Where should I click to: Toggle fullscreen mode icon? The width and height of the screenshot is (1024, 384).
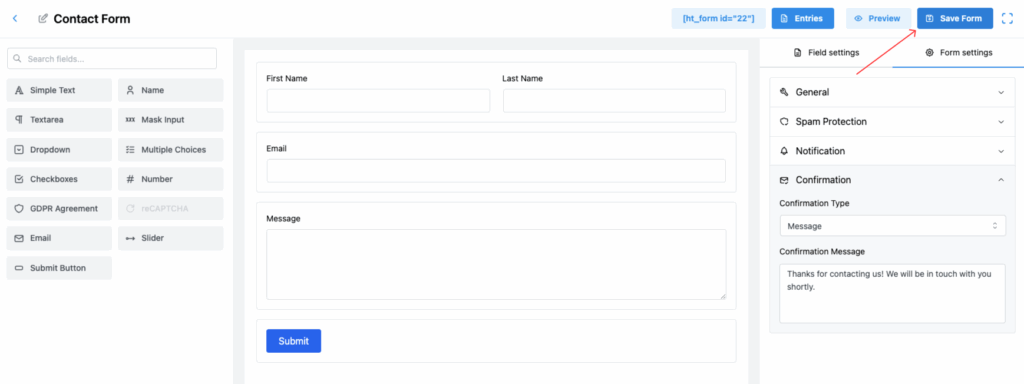tap(1007, 19)
